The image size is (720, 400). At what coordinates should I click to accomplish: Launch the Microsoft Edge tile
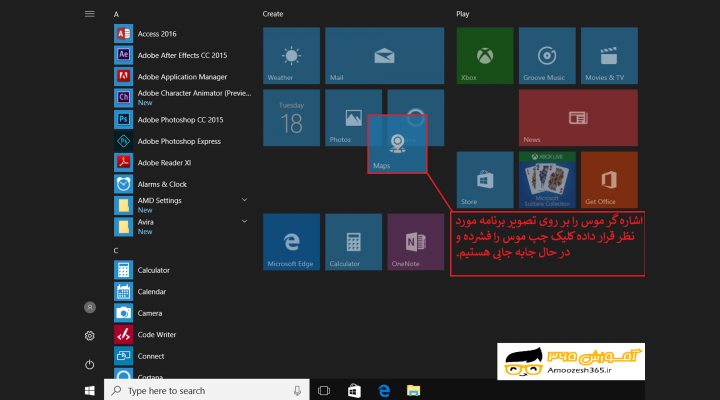coord(291,242)
